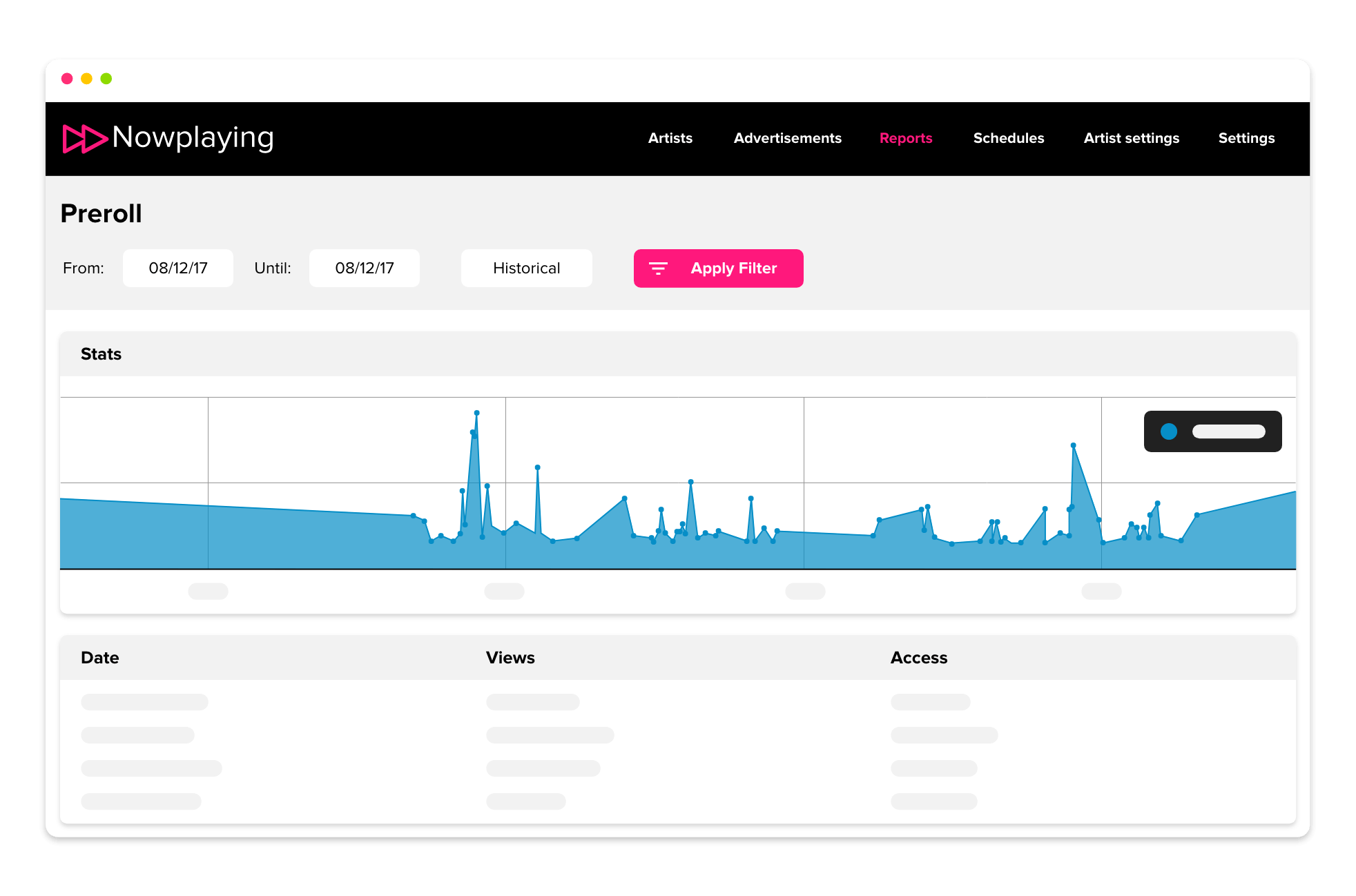Open the Historical dropdown
The height and width of the screenshot is (896, 1356).
click(526, 269)
